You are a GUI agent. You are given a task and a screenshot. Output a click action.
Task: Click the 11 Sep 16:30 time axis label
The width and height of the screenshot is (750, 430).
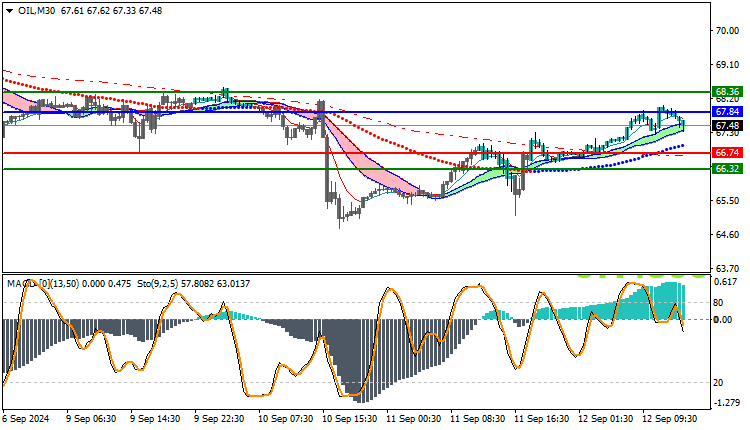pyautogui.click(x=542, y=419)
